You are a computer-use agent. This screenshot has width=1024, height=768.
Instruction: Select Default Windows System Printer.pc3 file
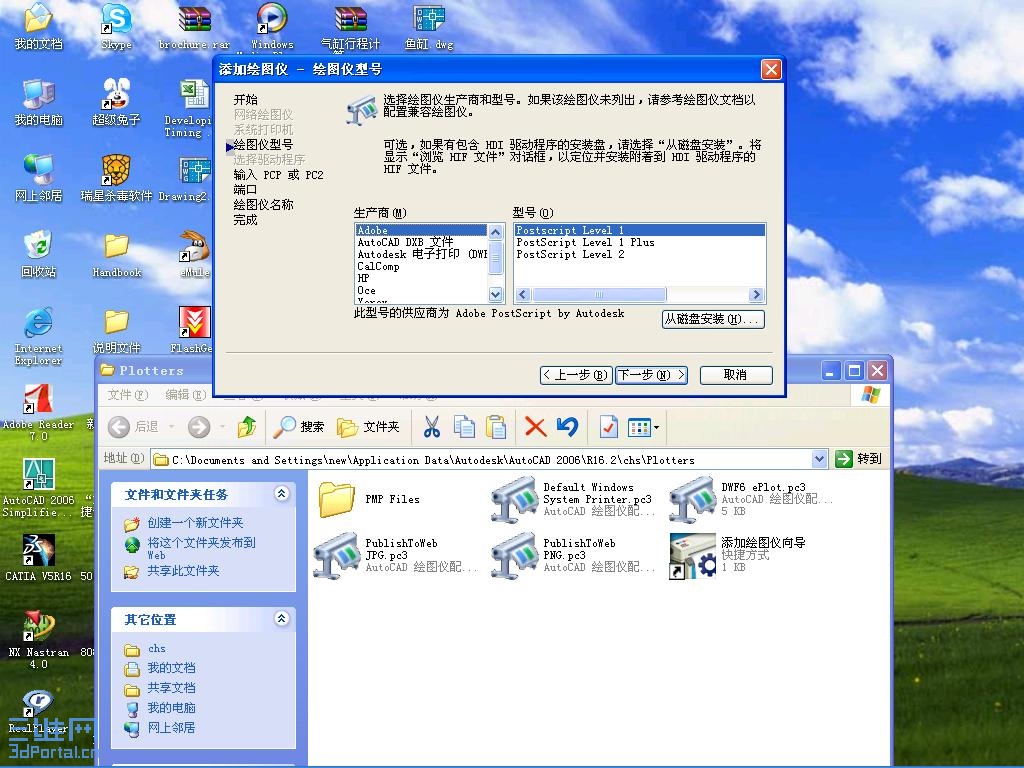pos(573,500)
